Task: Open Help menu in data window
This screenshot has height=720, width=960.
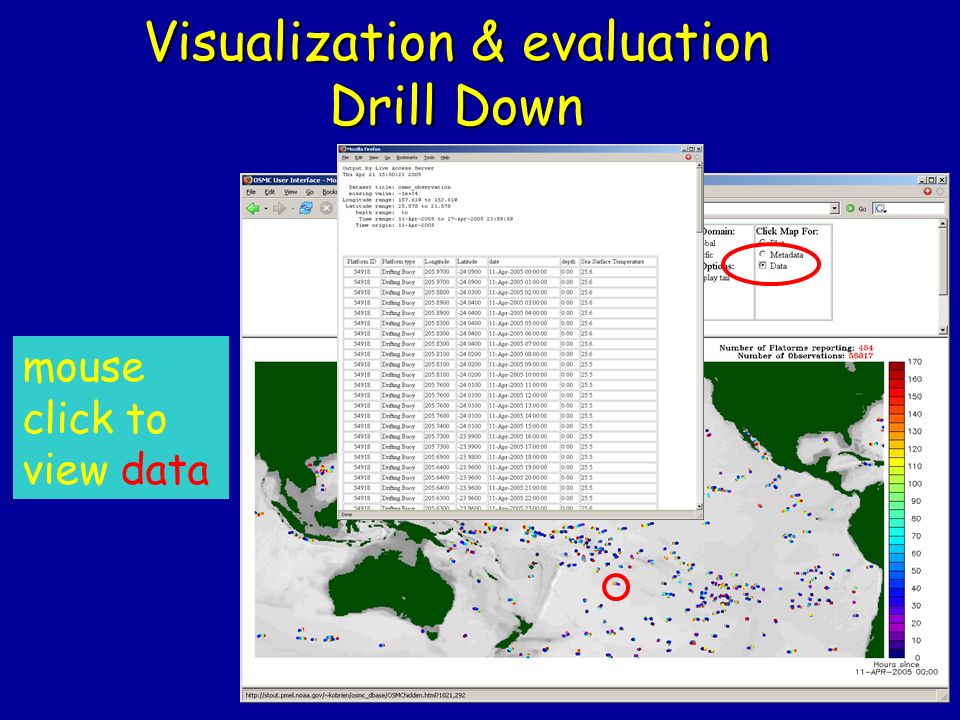Action: (445, 158)
